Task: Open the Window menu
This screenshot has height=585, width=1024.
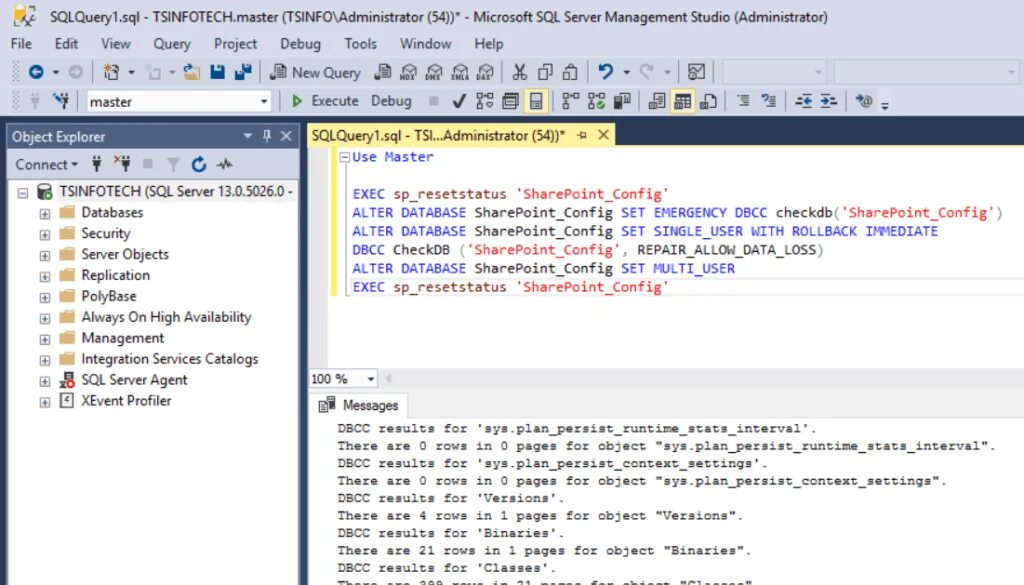Action: click(425, 44)
